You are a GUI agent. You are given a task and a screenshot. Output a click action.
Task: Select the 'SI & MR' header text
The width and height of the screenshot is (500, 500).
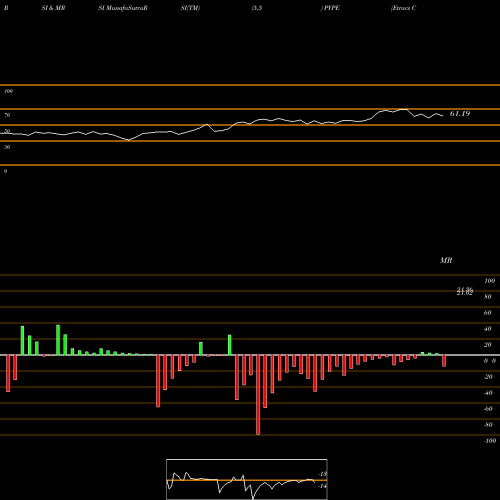tap(53, 8)
